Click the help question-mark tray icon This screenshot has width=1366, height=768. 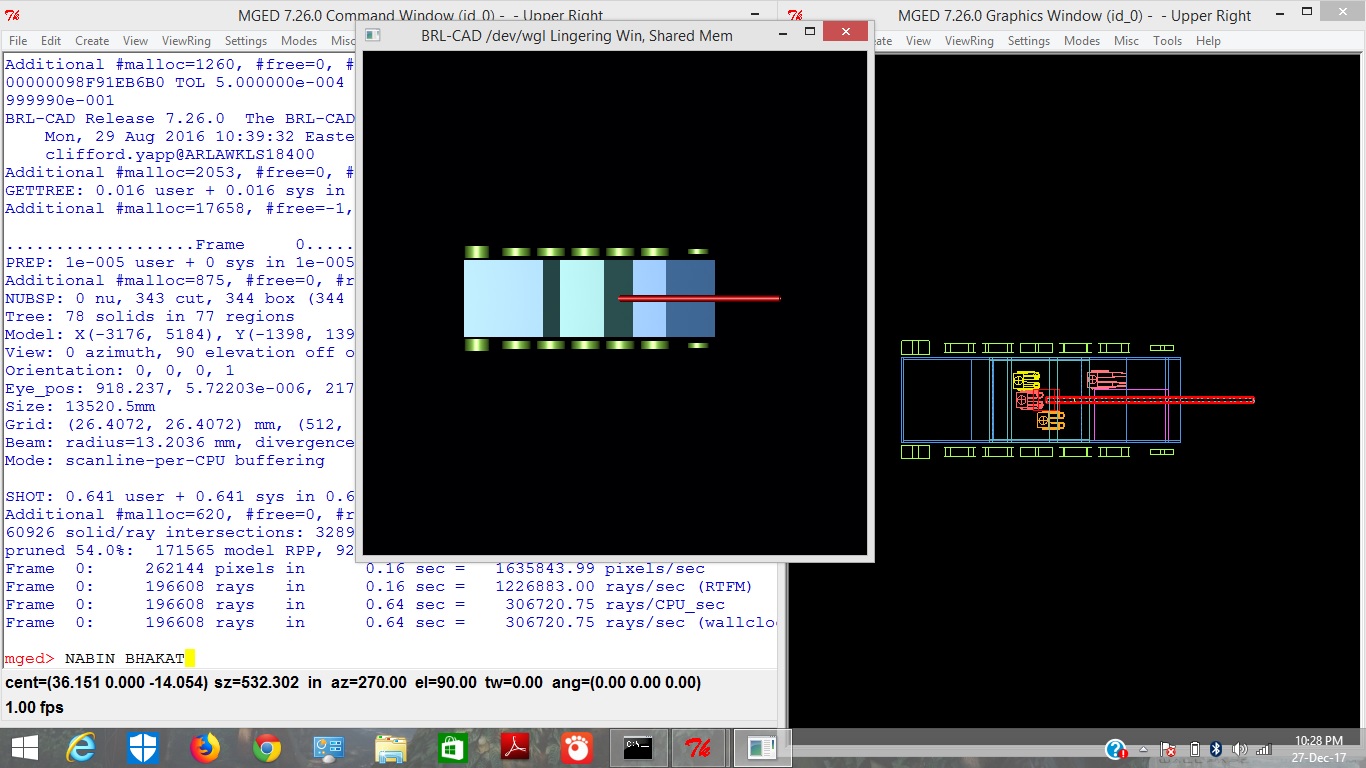tap(1116, 748)
